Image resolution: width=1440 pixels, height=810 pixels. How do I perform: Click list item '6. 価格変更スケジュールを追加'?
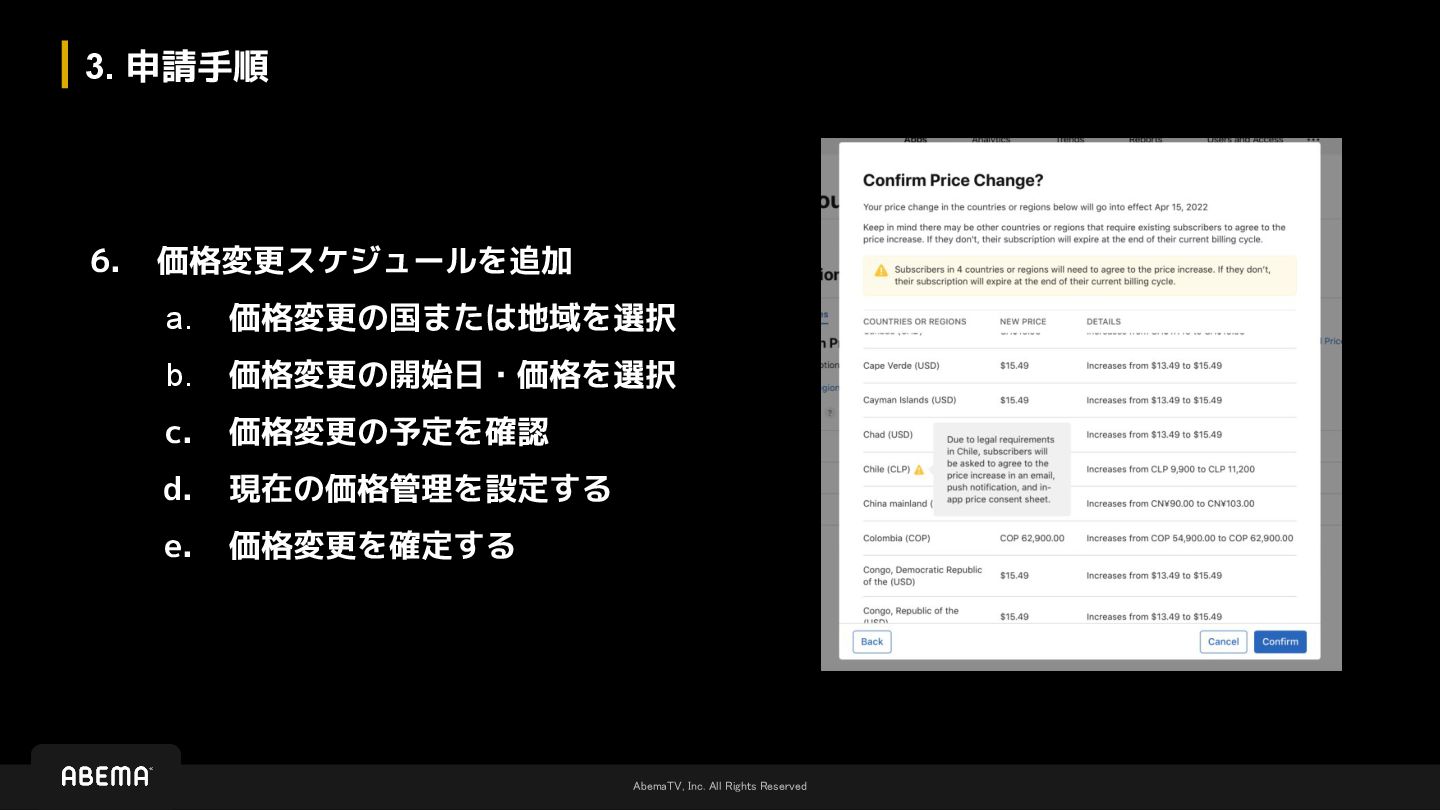coord(331,261)
